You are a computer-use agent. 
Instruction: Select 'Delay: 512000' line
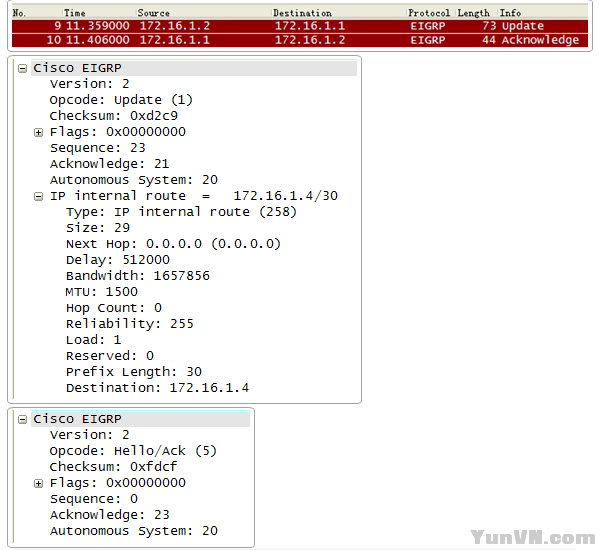point(118,260)
